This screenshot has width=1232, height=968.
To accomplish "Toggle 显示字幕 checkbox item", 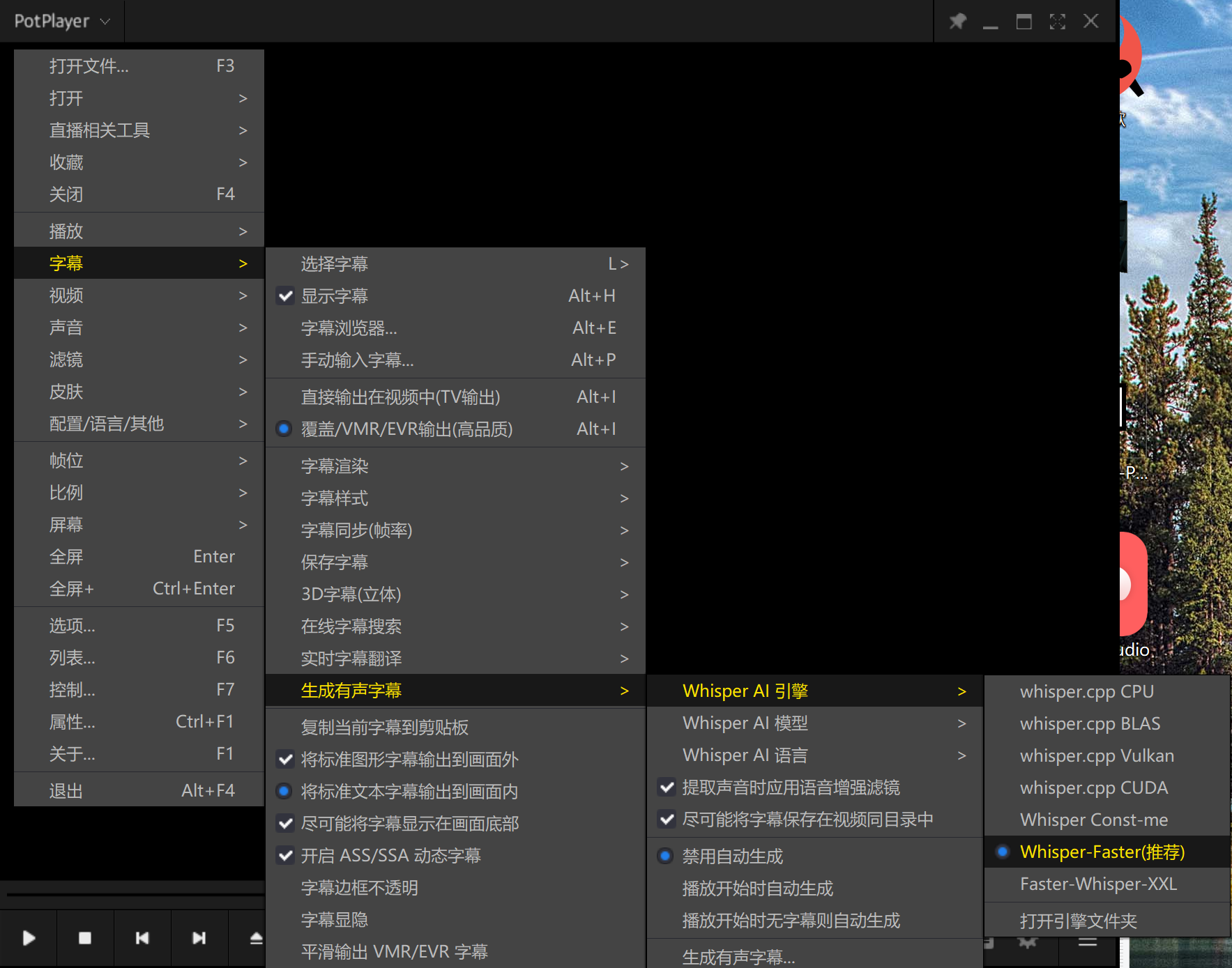I will pyautogui.click(x=455, y=296).
